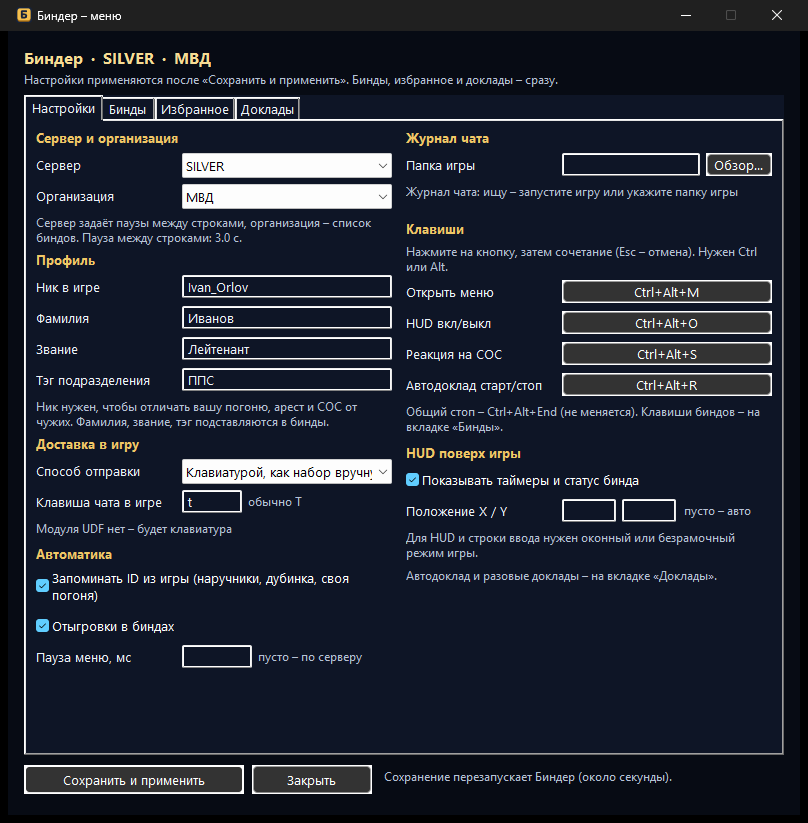Click the Доставка в игру heading
808x823 pixels.
88,445
